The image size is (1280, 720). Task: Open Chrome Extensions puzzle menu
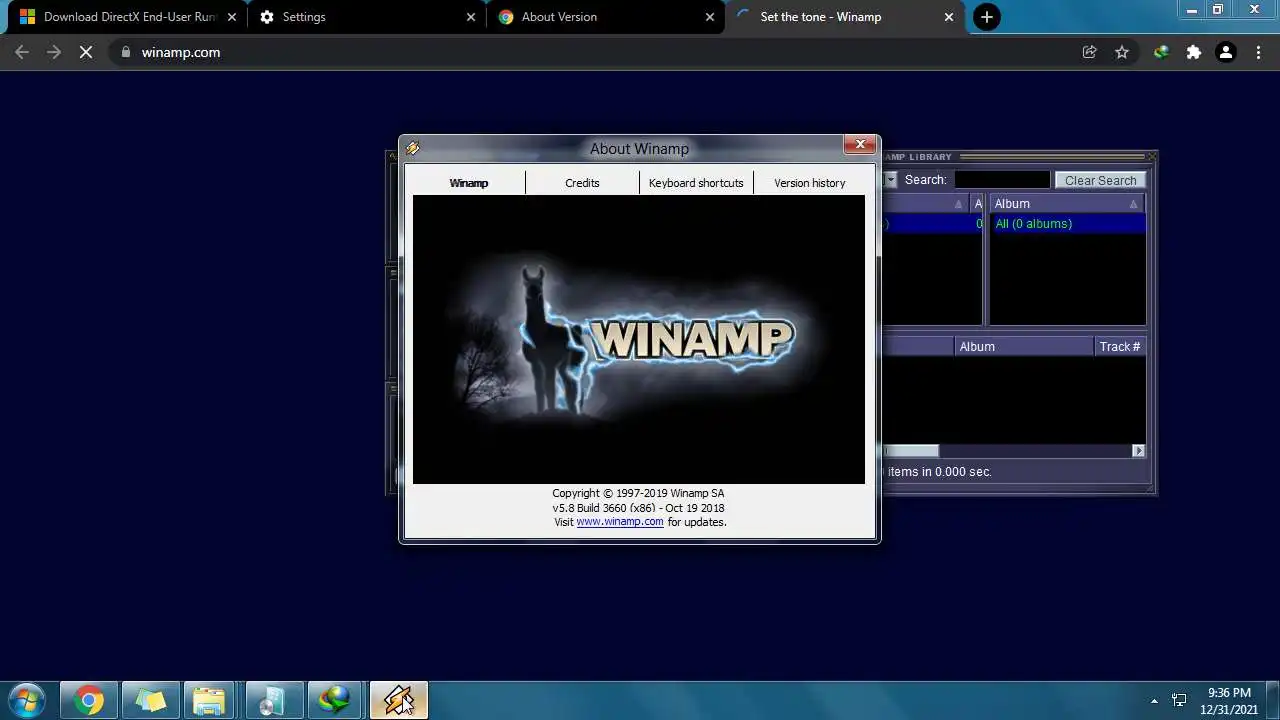tap(1193, 52)
